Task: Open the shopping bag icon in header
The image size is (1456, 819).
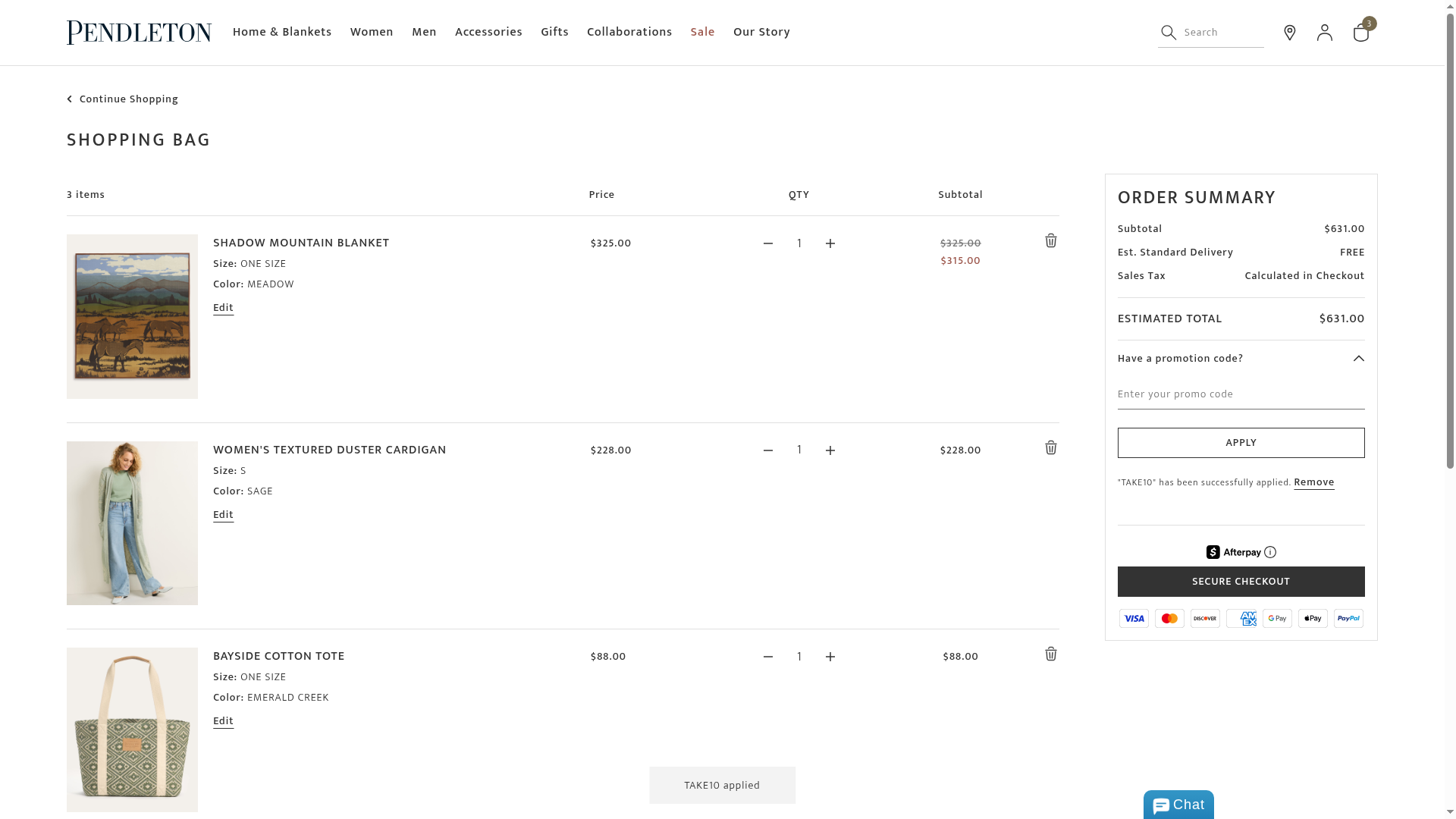Action: point(1360,33)
